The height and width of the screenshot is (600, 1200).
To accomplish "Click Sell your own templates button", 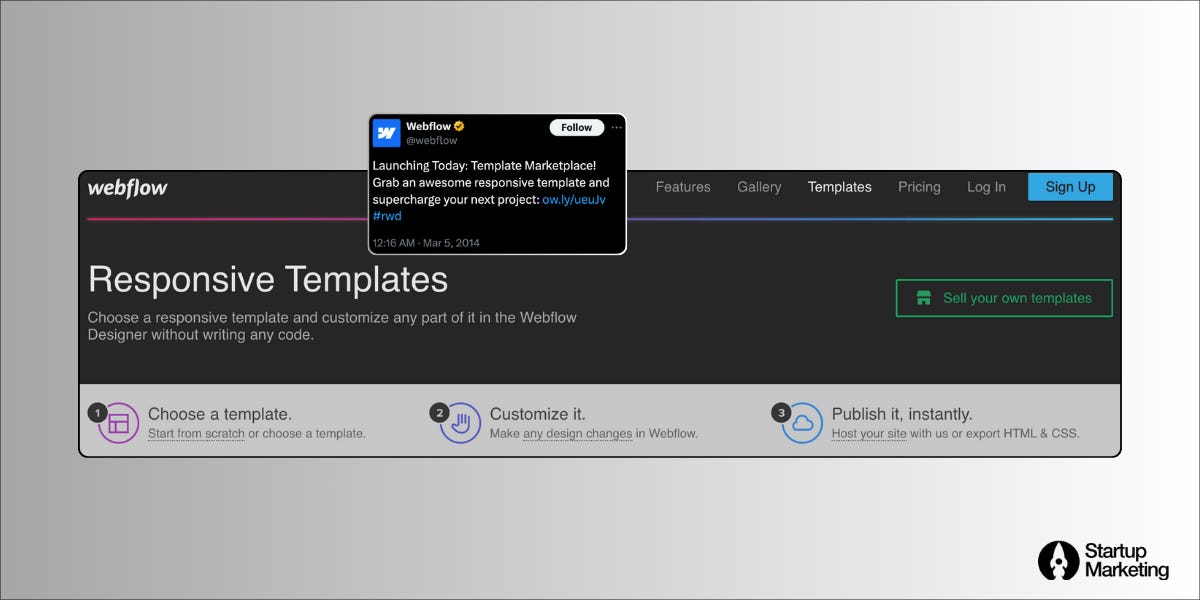I will (x=1004, y=298).
